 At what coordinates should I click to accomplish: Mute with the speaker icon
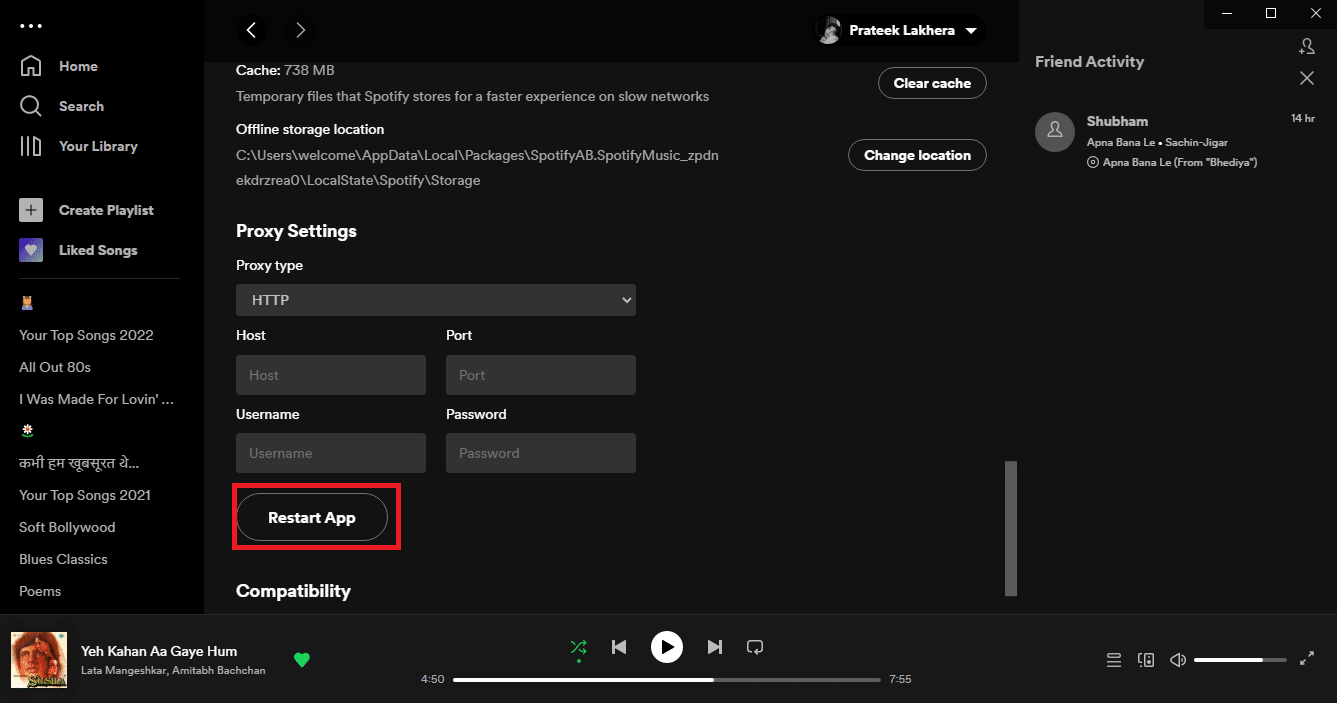1178,660
